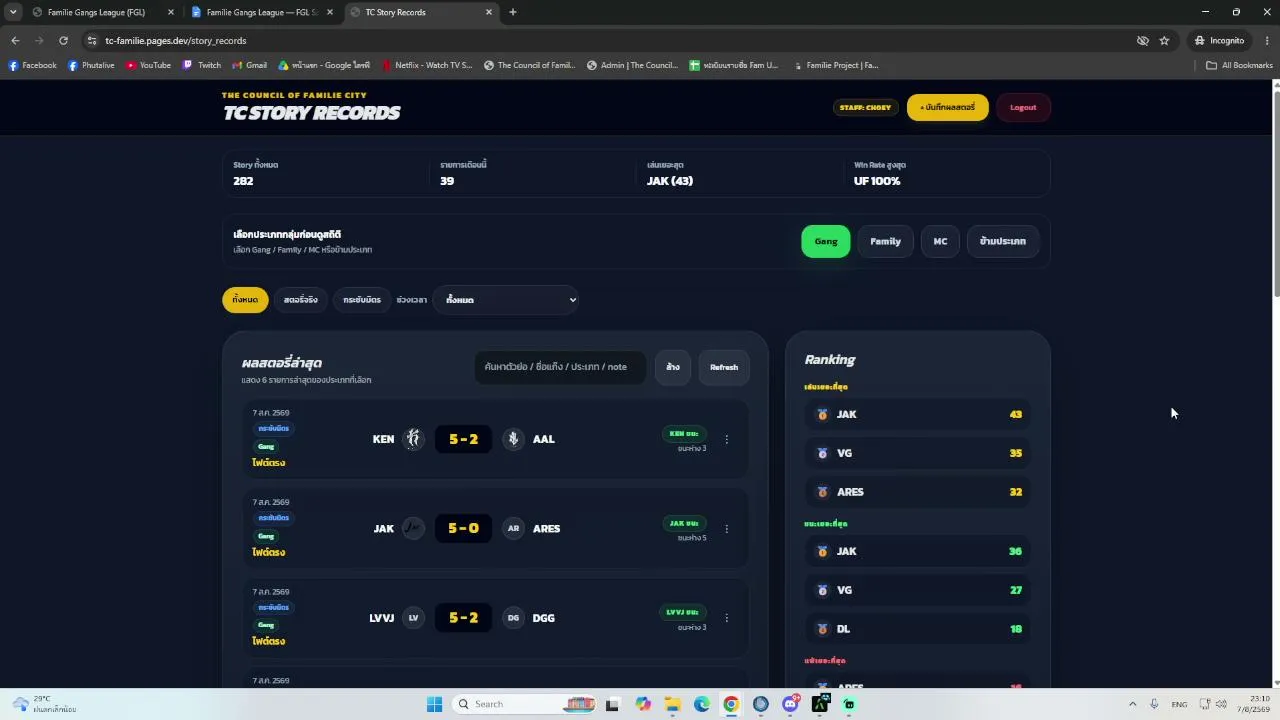Click the ARES 'AR' gang badge
The image size is (1280, 720).
click(x=513, y=528)
